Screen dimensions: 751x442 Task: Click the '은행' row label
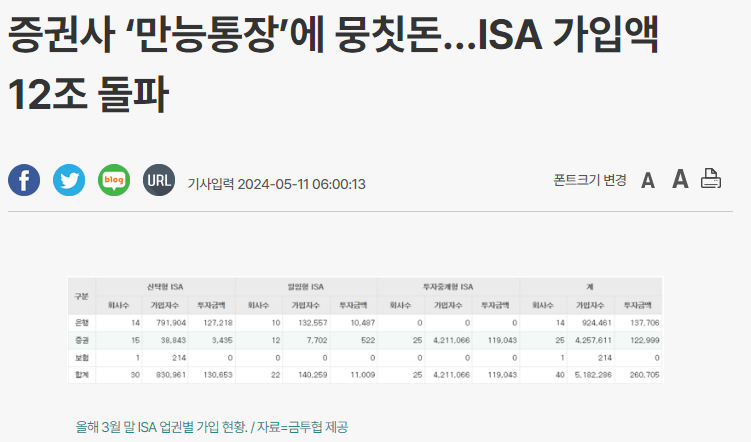point(82,323)
